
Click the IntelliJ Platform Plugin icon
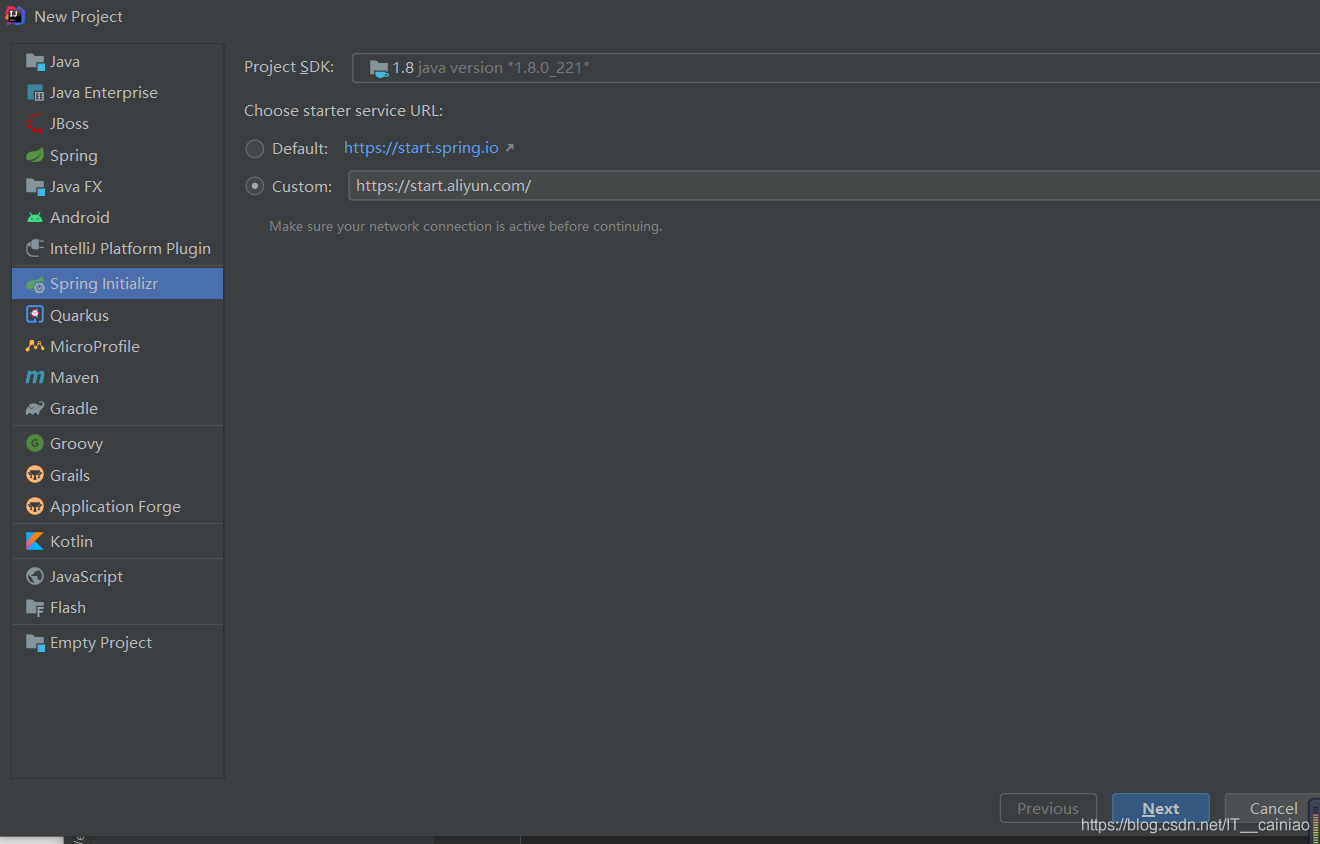tap(35, 249)
